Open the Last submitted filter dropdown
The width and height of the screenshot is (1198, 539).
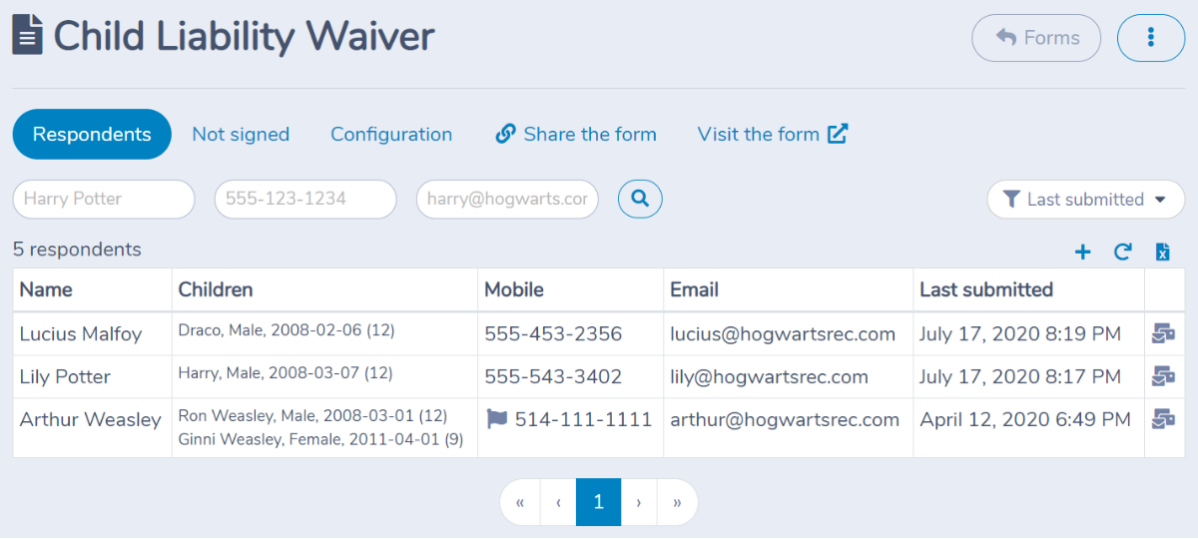(x=1086, y=200)
